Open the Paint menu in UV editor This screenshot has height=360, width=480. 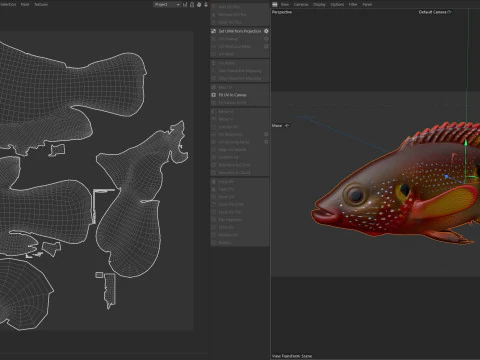pyautogui.click(x=25, y=4)
